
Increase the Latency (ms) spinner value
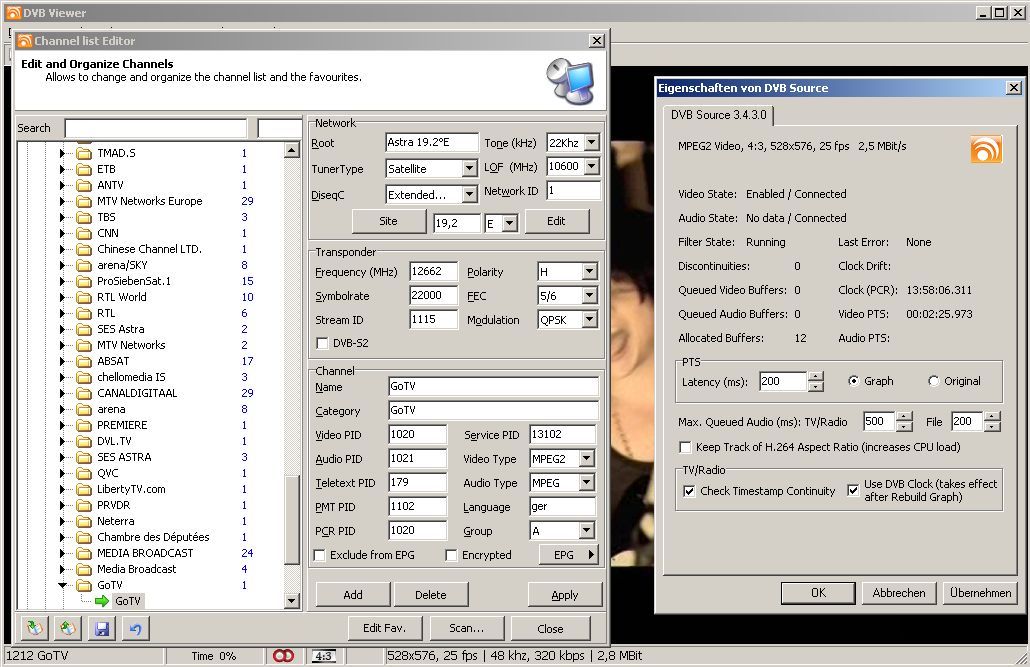[816, 377]
